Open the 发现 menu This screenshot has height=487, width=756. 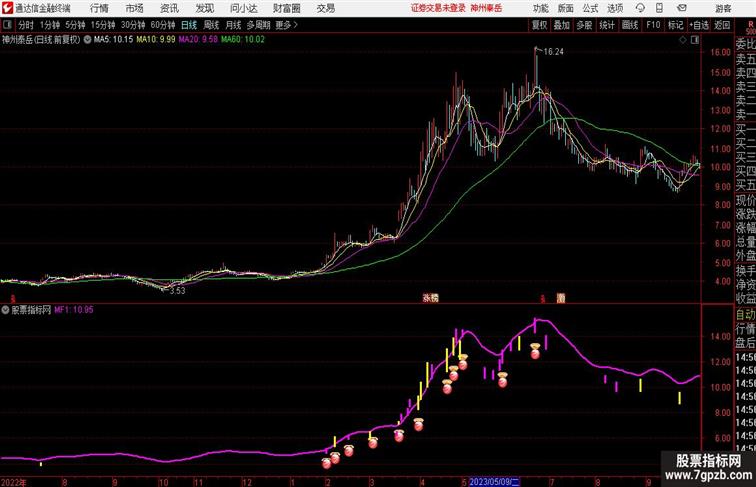coord(204,8)
